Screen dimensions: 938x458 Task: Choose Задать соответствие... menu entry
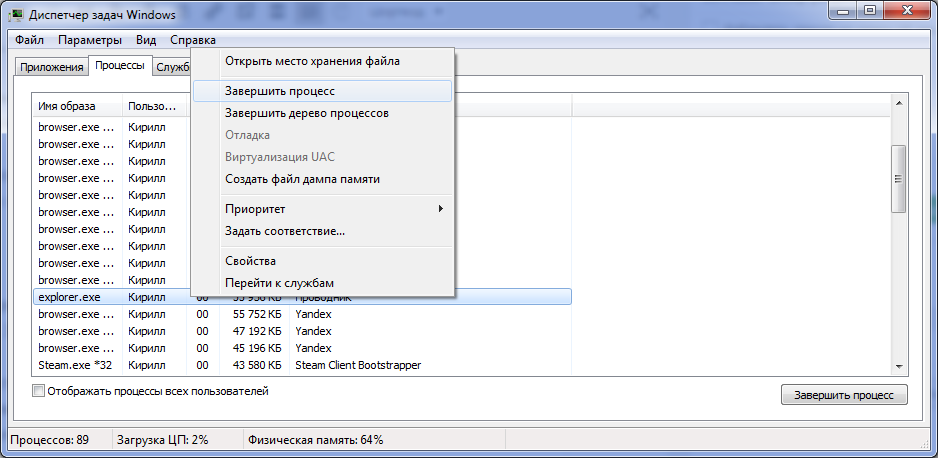(x=322, y=231)
